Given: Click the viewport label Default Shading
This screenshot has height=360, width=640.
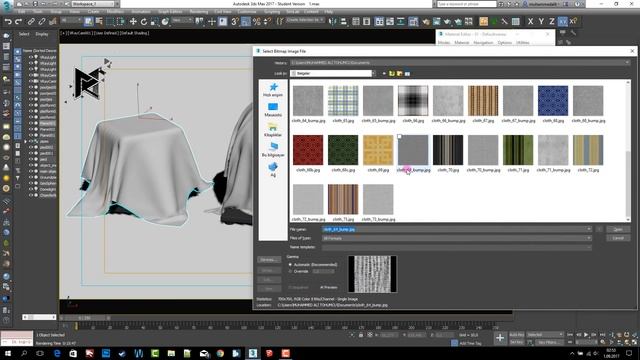Looking at the screenshot, I should 134,33.
